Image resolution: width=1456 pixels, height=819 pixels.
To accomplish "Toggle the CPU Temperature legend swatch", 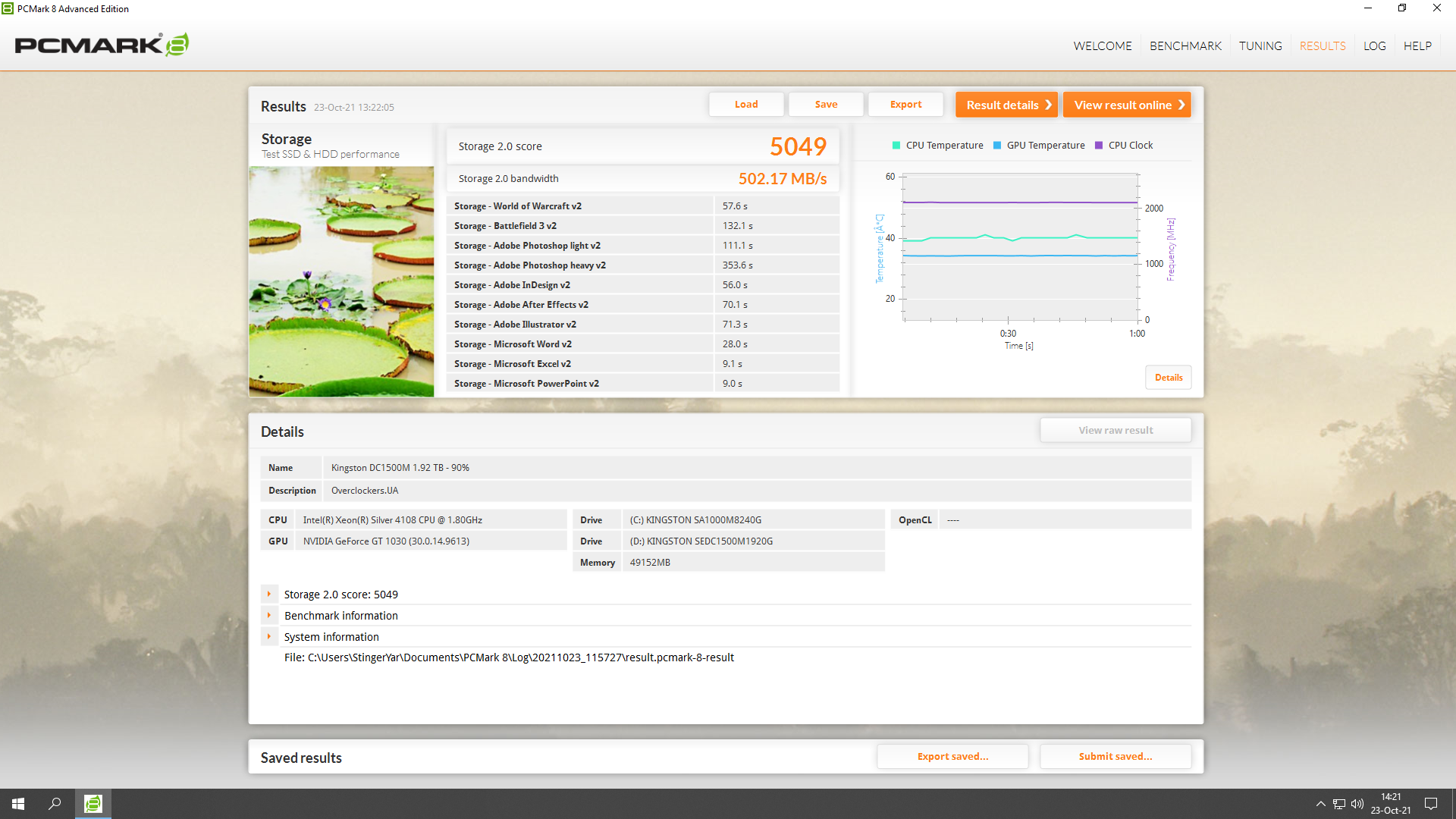I will point(896,146).
